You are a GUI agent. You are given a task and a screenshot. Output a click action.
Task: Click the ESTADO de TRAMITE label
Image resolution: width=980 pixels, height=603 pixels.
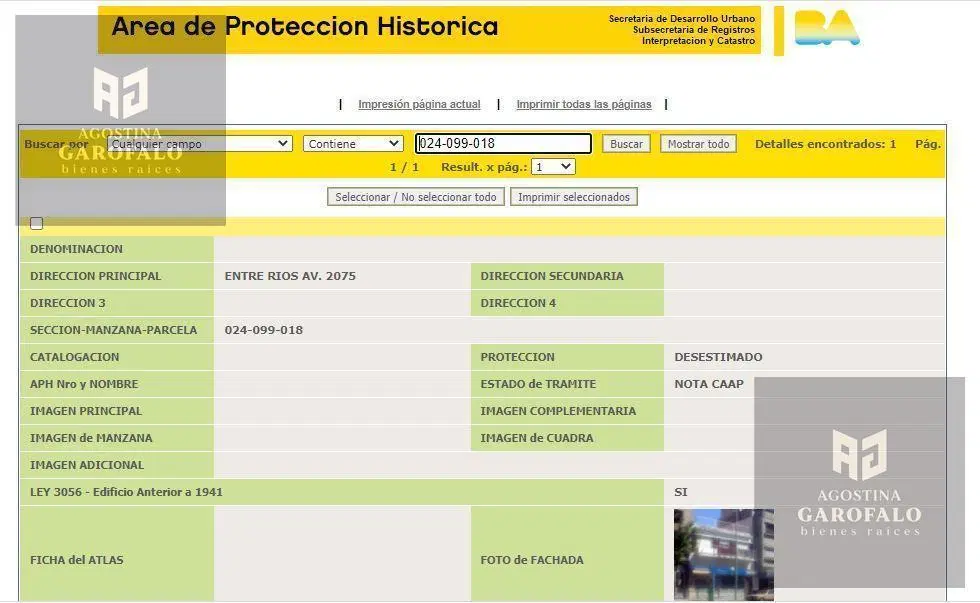point(538,384)
